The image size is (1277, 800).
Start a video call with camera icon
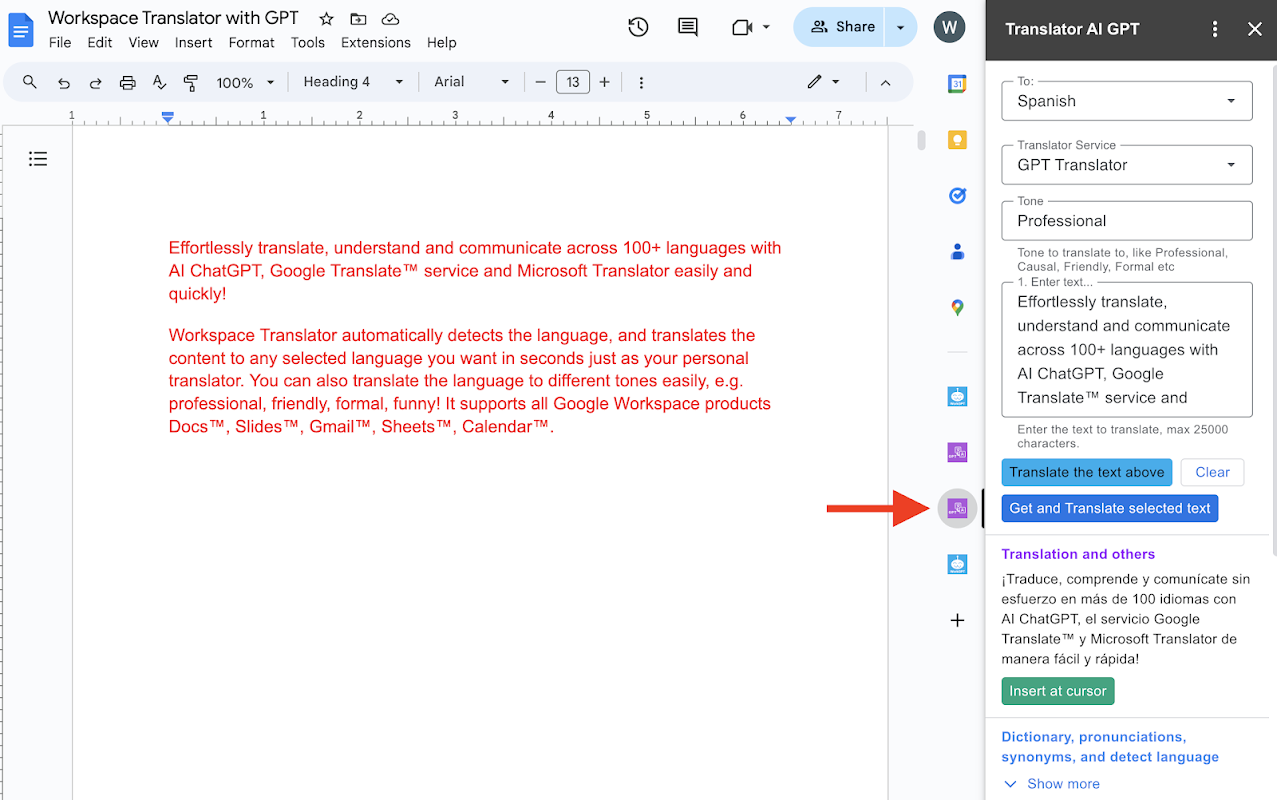pyautogui.click(x=742, y=27)
